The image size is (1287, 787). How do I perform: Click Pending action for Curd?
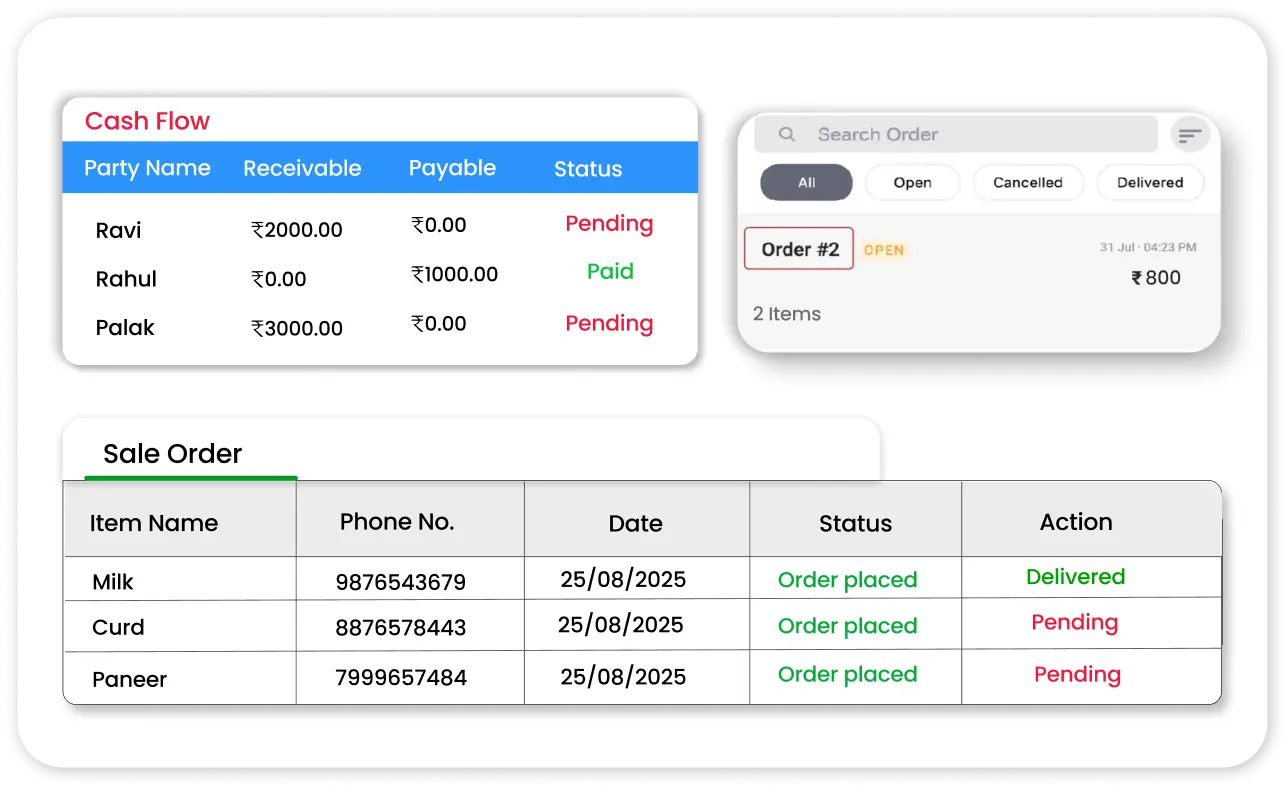[x=1074, y=623]
